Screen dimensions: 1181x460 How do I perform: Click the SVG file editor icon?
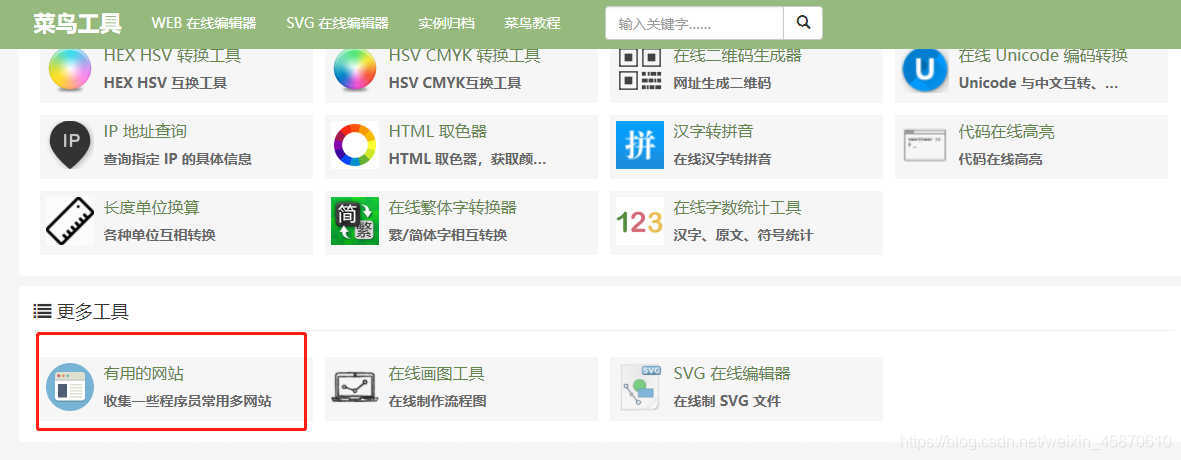(x=640, y=388)
